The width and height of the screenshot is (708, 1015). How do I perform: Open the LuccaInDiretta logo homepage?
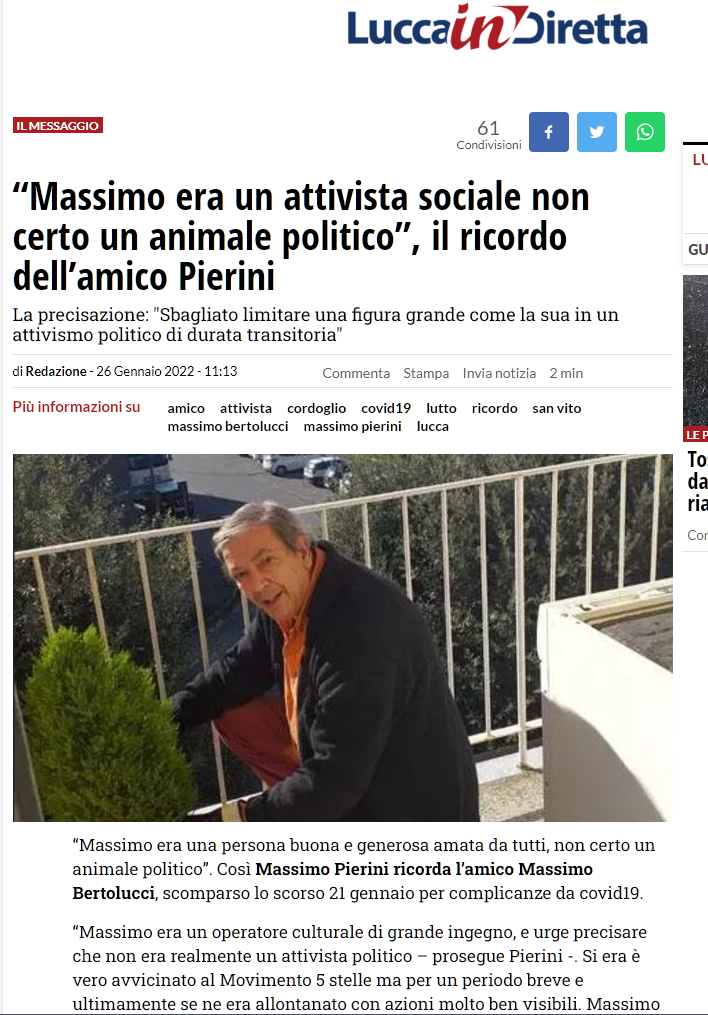pos(497,28)
